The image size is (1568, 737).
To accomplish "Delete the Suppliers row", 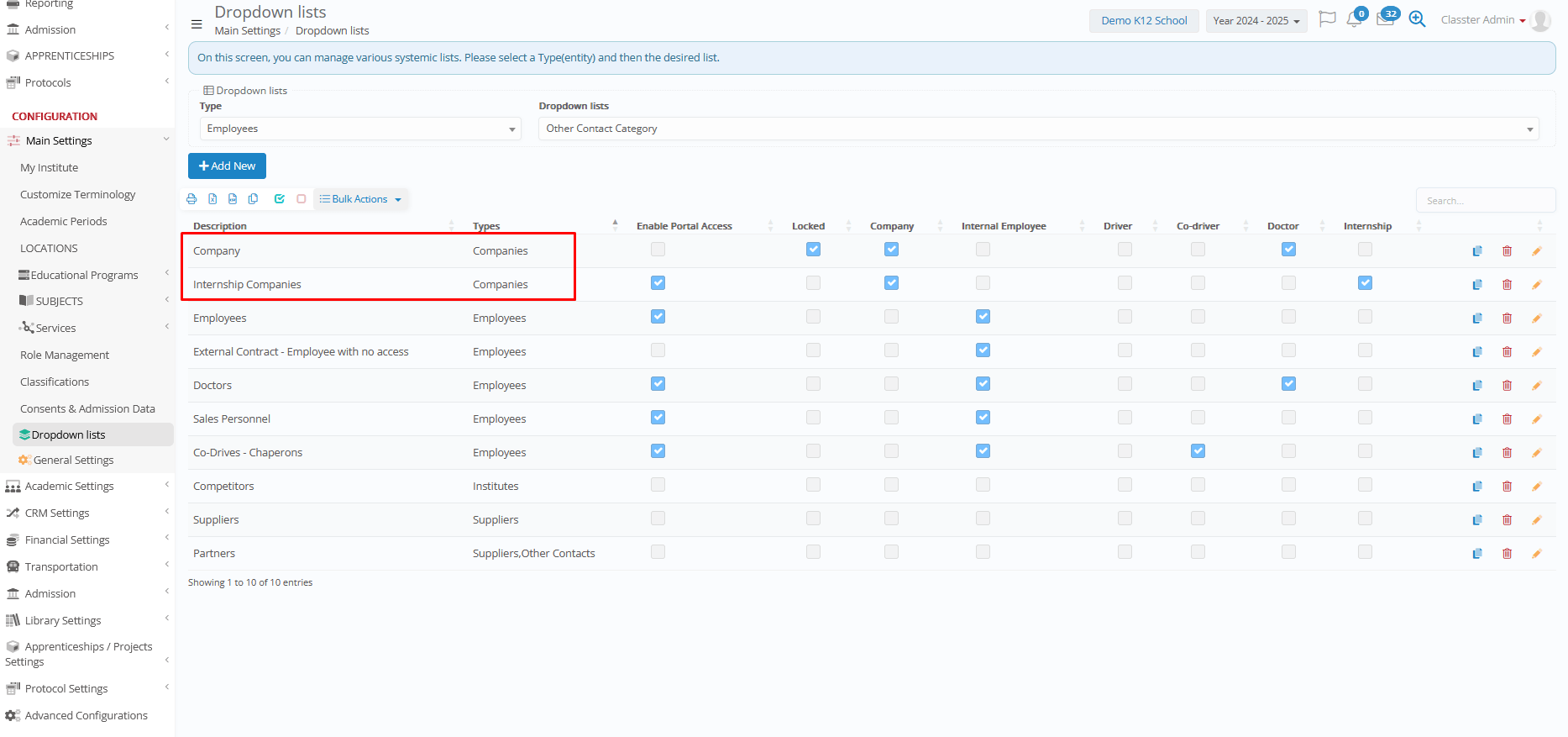I will 1507,520.
